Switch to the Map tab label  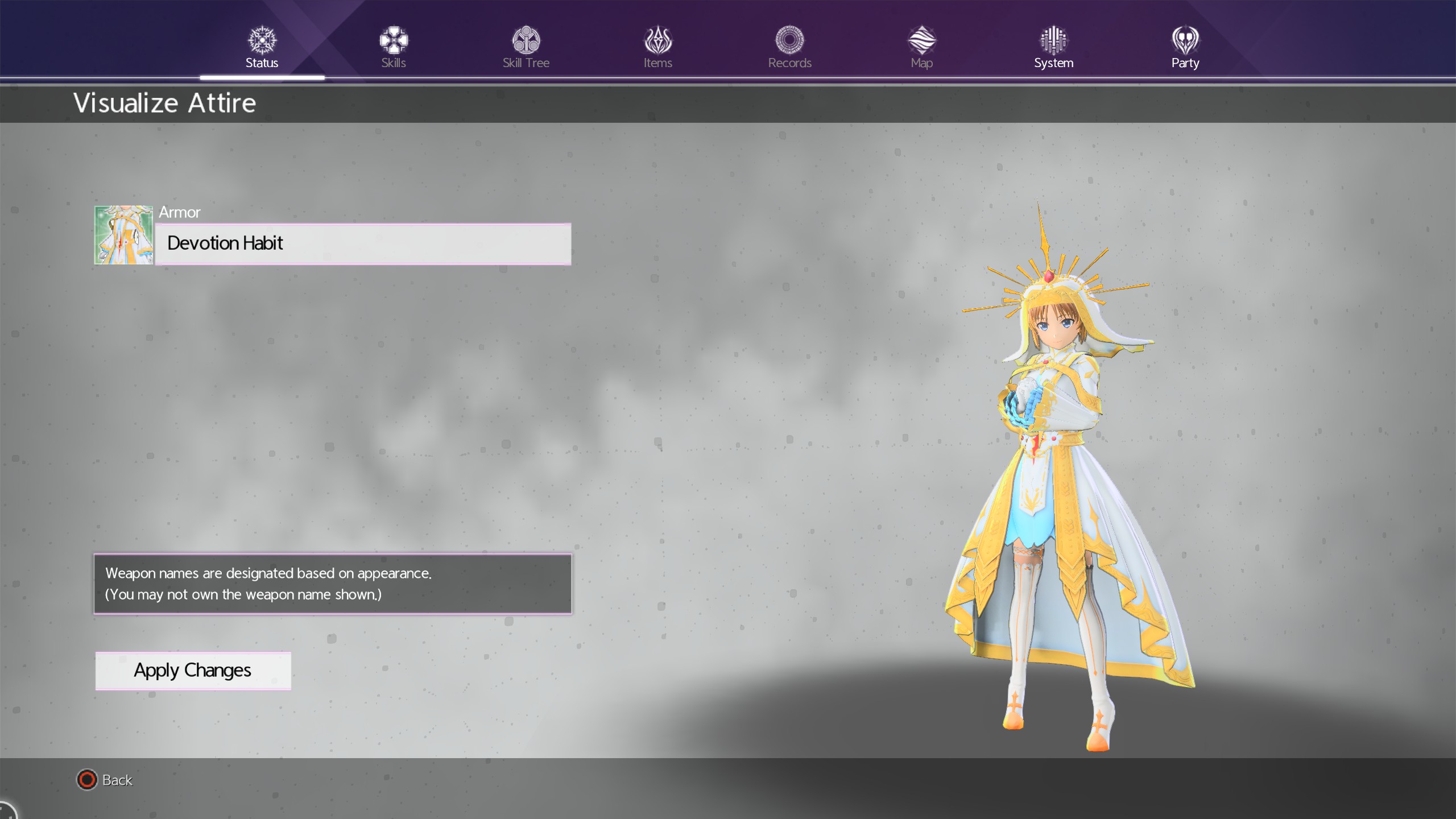pos(922,63)
